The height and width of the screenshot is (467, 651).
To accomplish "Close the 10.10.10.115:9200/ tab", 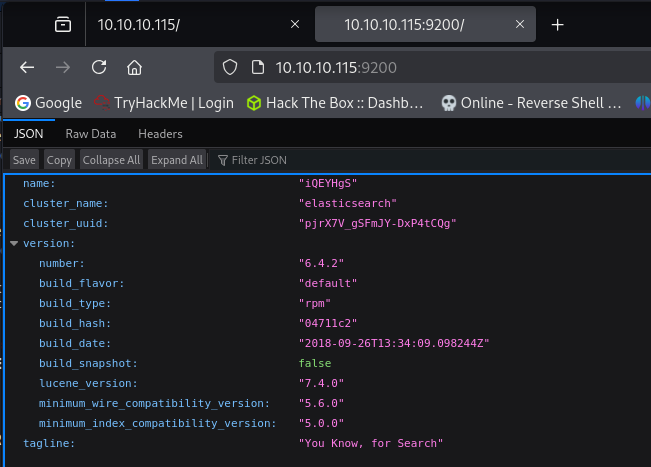I will click(x=520, y=24).
